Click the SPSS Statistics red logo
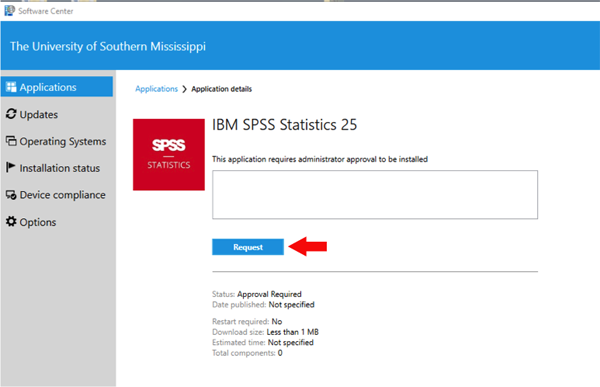The width and height of the screenshot is (600, 387). click(x=169, y=155)
